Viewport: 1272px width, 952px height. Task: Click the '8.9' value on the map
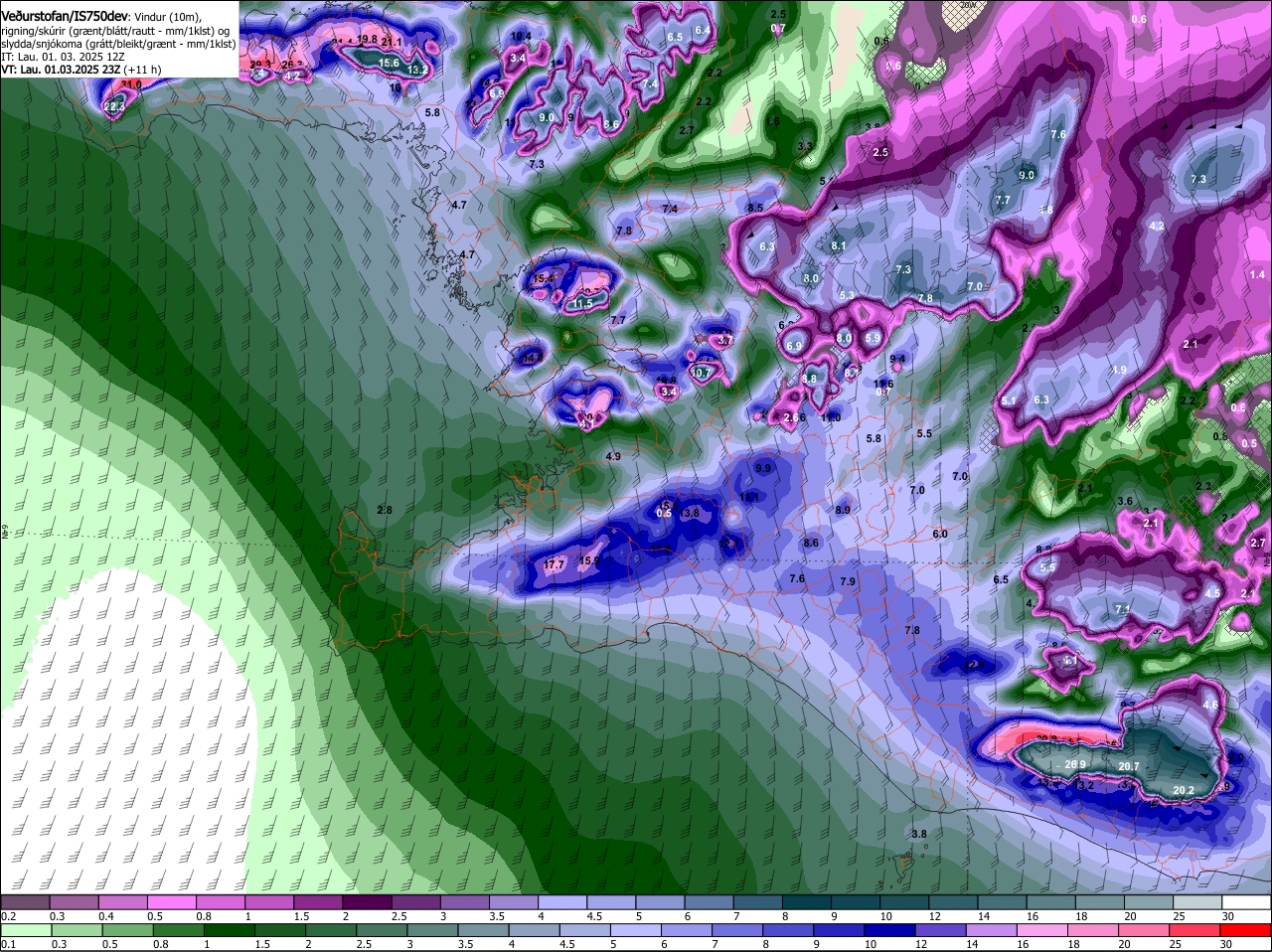pyautogui.click(x=843, y=510)
